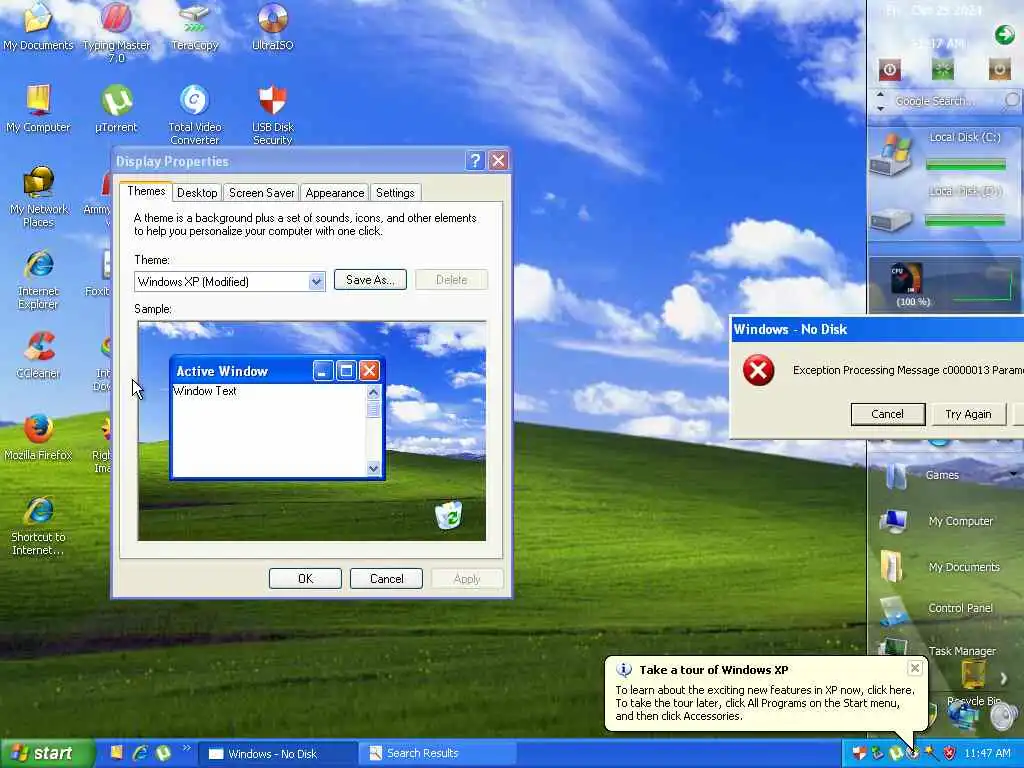The width and height of the screenshot is (1024, 768).
Task: Switch to the Settings tab
Action: point(395,193)
